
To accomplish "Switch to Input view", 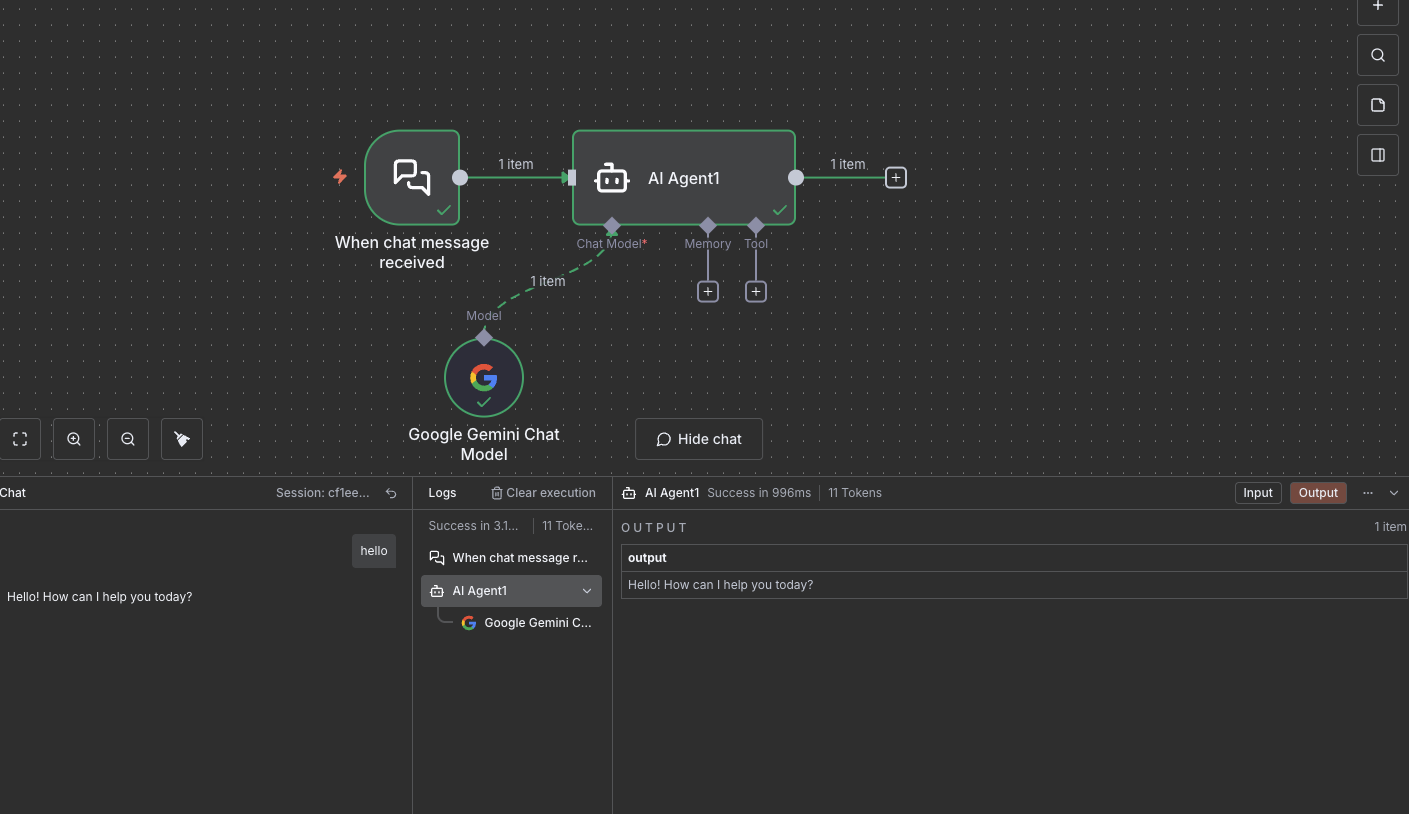I will pyautogui.click(x=1257, y=493).
